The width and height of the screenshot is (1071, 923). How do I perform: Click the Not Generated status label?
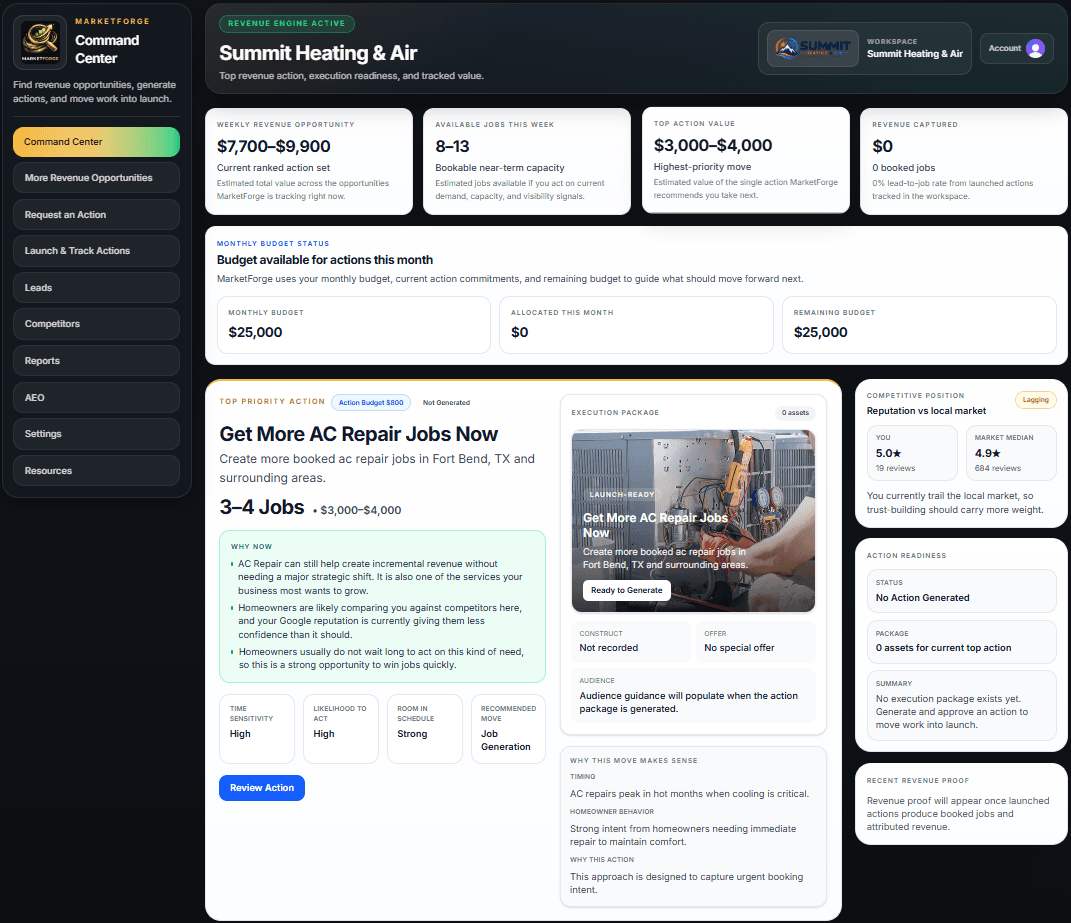pyautogui.click(x=446, y=402)
